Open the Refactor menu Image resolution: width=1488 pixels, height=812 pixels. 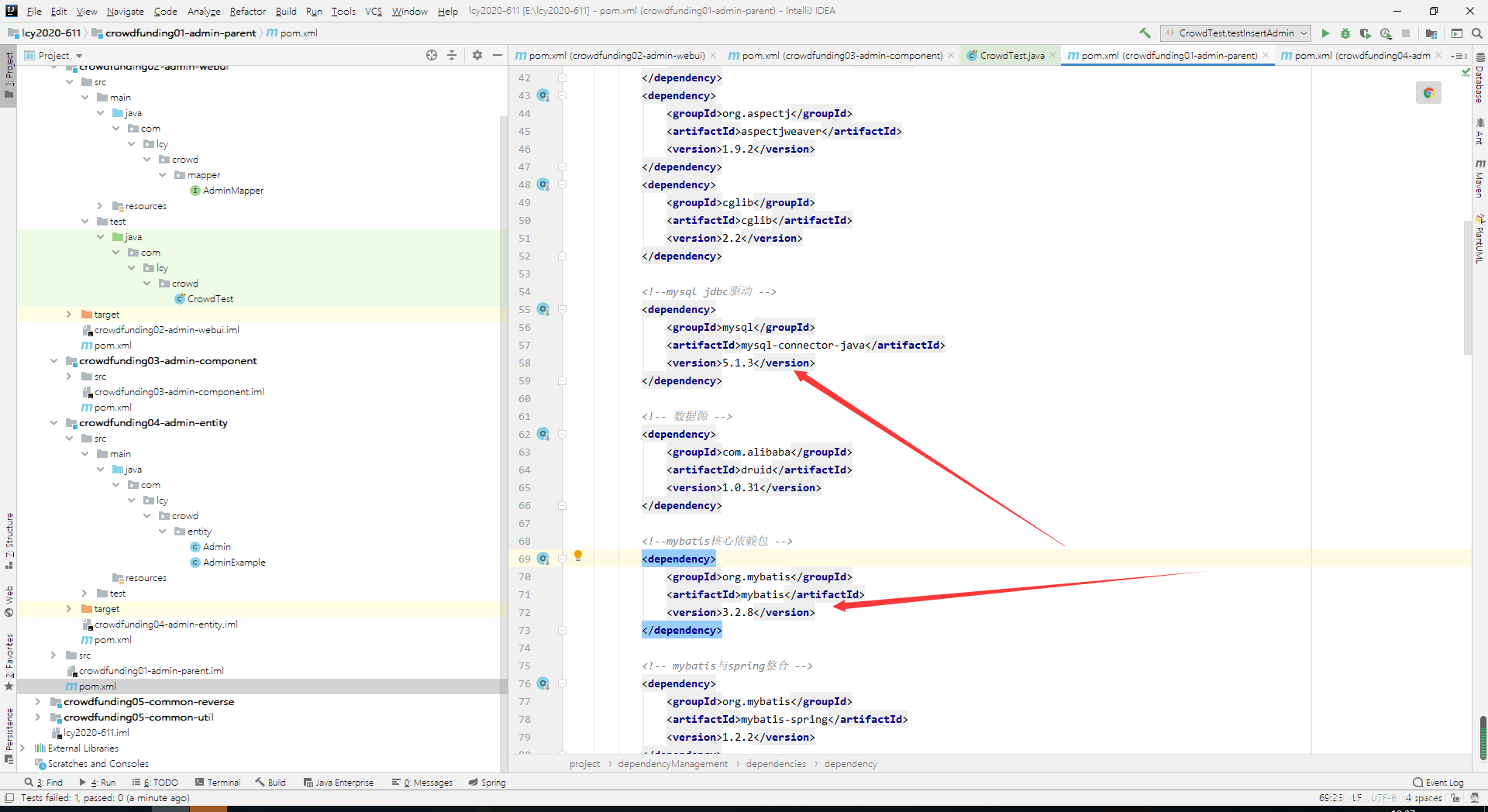click(x=247, y=11)
